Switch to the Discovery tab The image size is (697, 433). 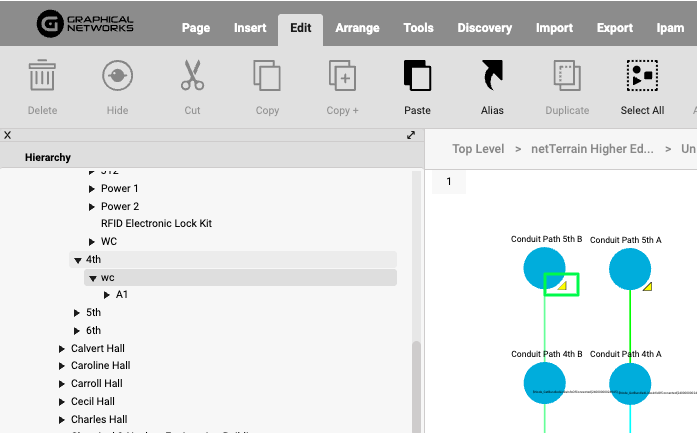(484, 28)
